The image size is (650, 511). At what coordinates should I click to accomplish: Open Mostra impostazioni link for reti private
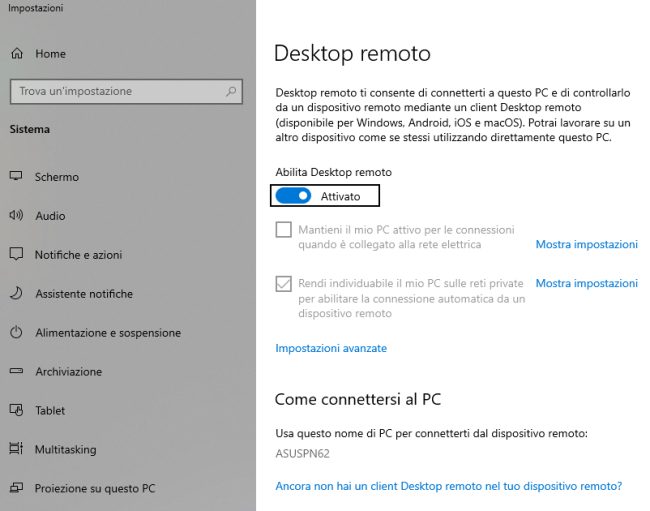(587, 283)
